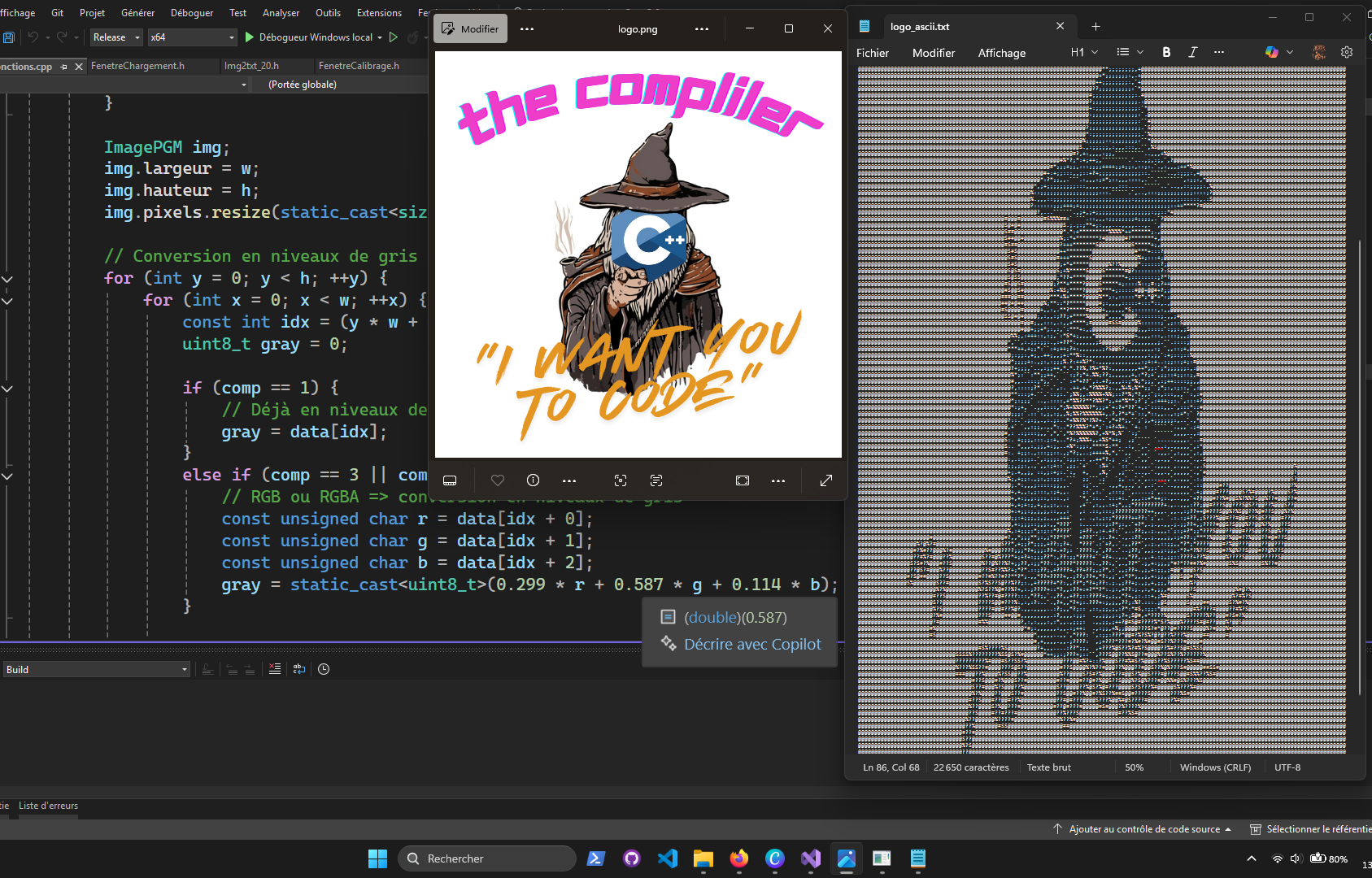Apply italic formatting in Notepad
Image resolution: width=1372 pixels, height=878 pixels.
pyautogui.click(x=1192, y=52)
